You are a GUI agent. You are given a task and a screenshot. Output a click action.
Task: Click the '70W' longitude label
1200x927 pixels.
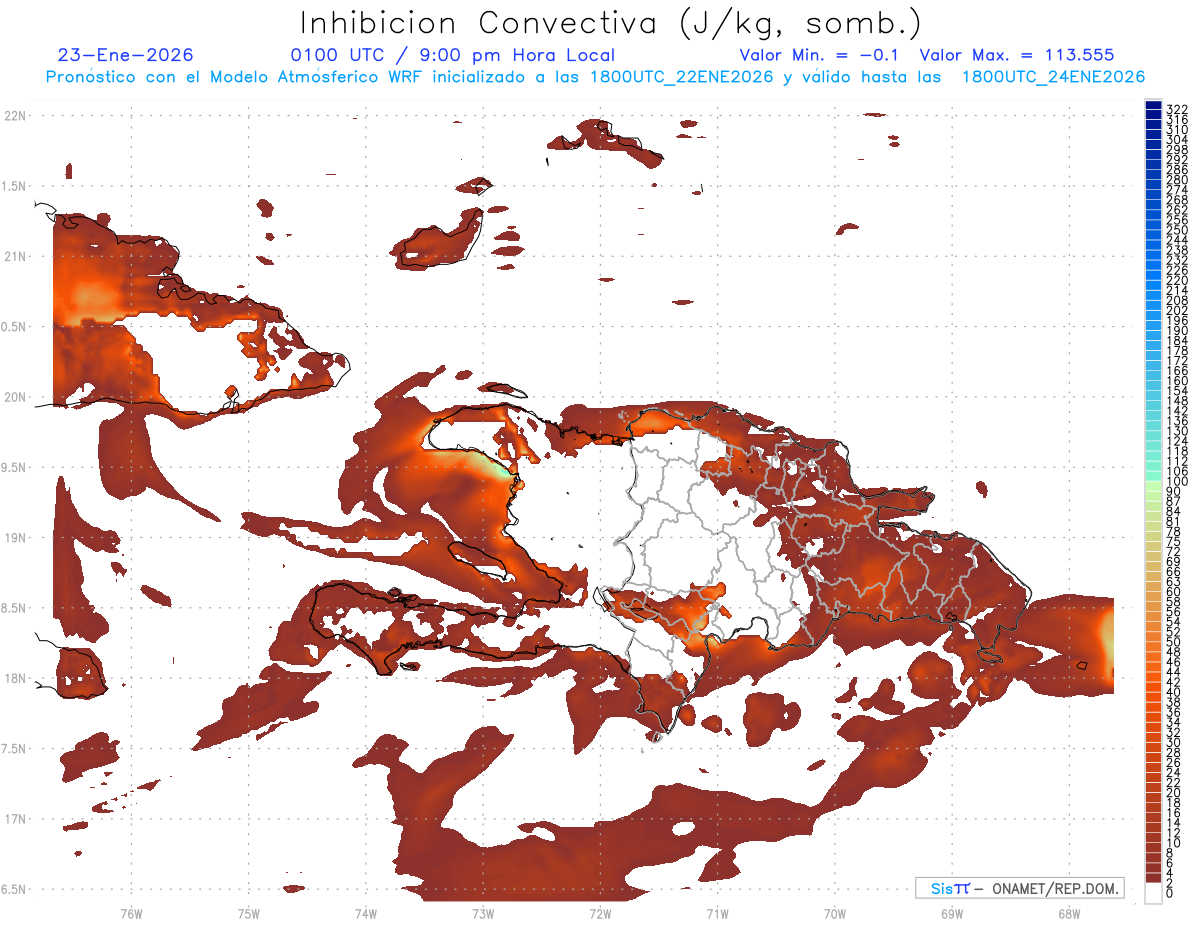(835, 913)
